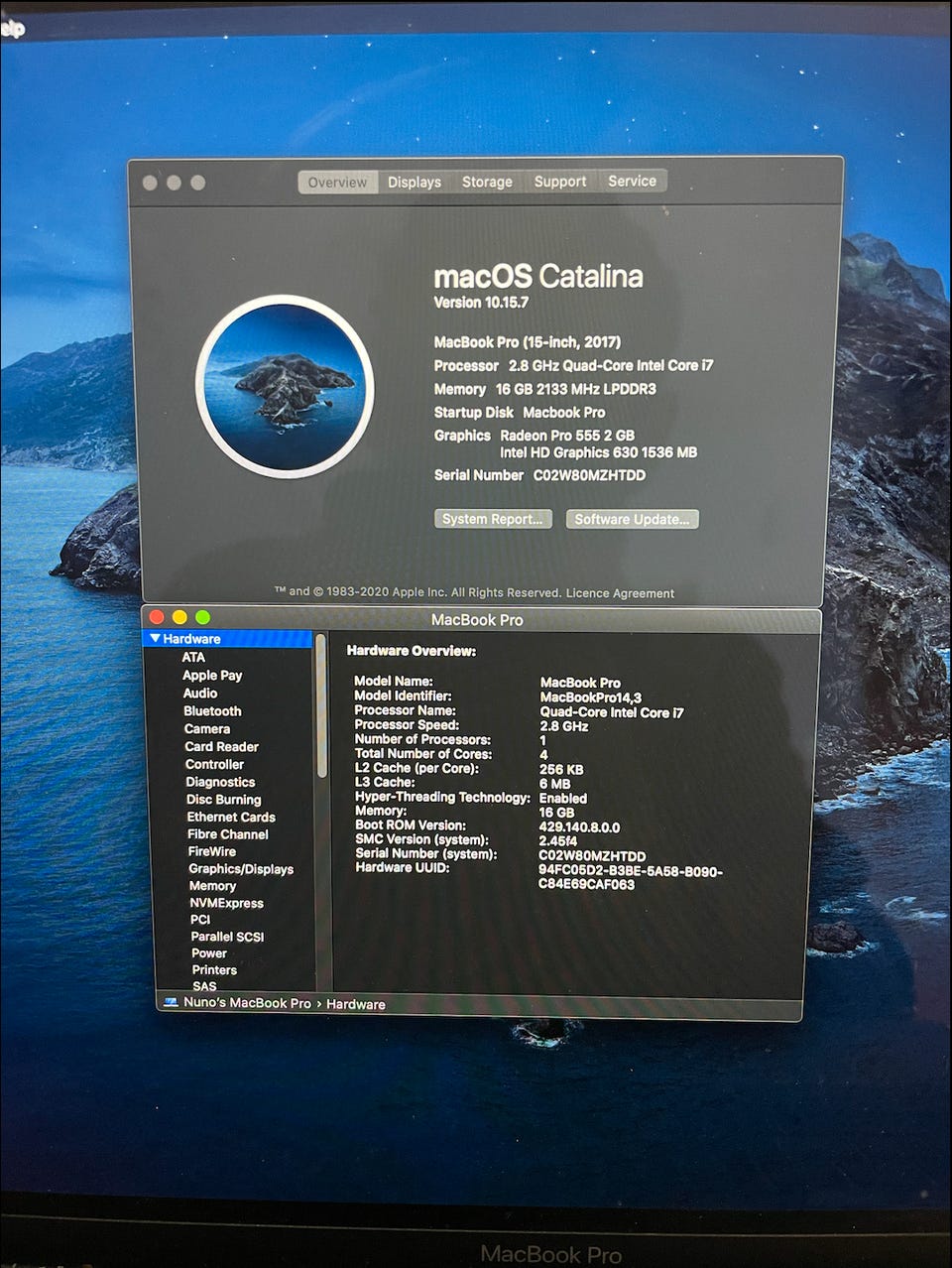Click the Startup Disk Macbook Pro line
952x1268 pixels.
(x=519, y=413)
